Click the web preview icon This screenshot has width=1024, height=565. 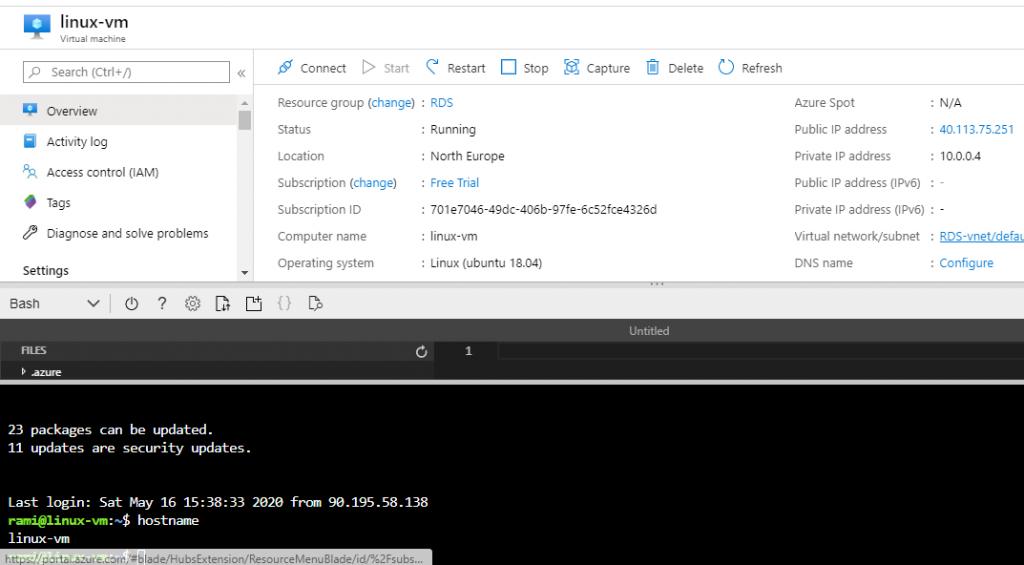point(315,304)
